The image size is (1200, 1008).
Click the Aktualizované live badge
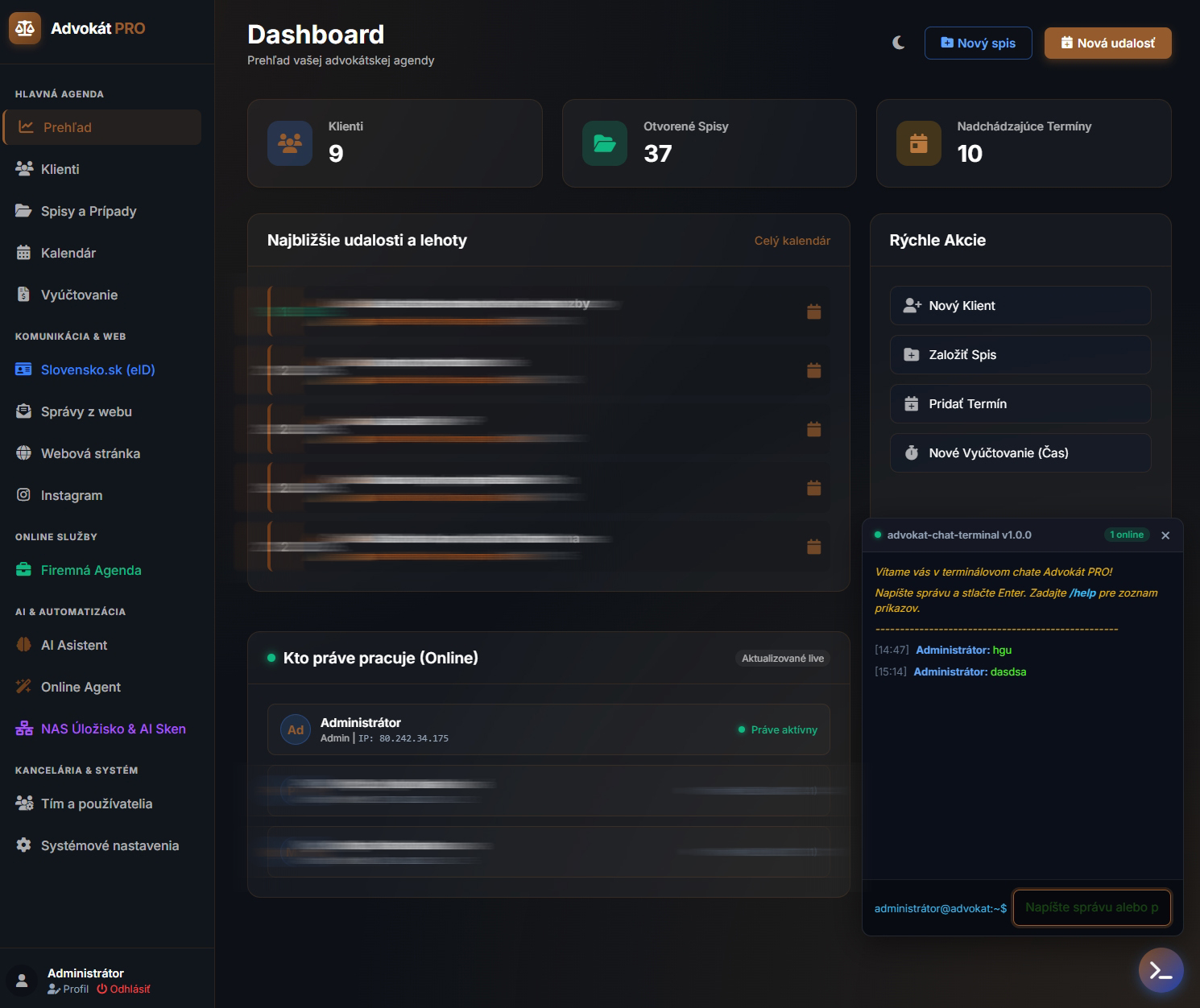pos(783,659)
